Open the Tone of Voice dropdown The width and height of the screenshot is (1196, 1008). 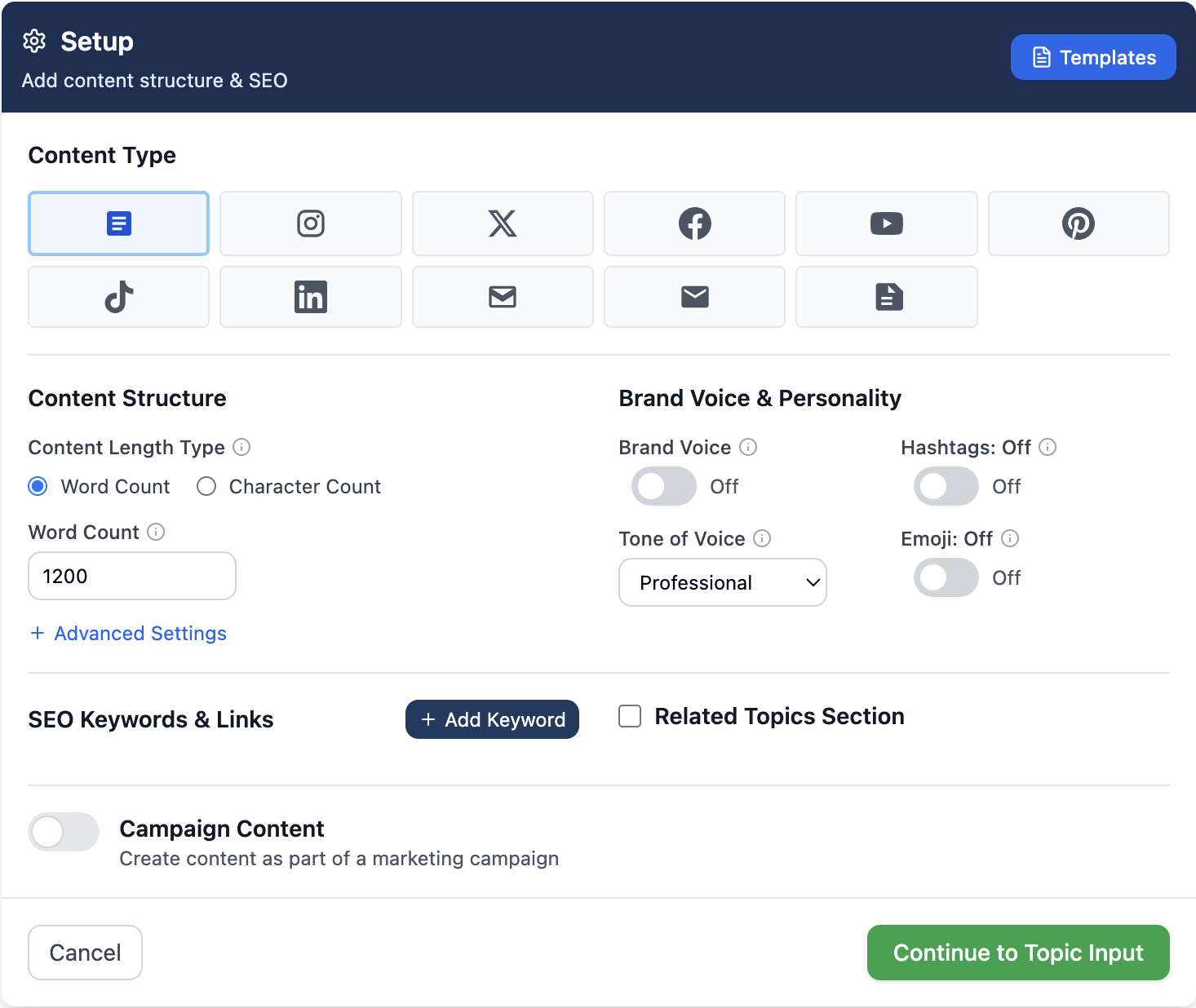point(722,582)
